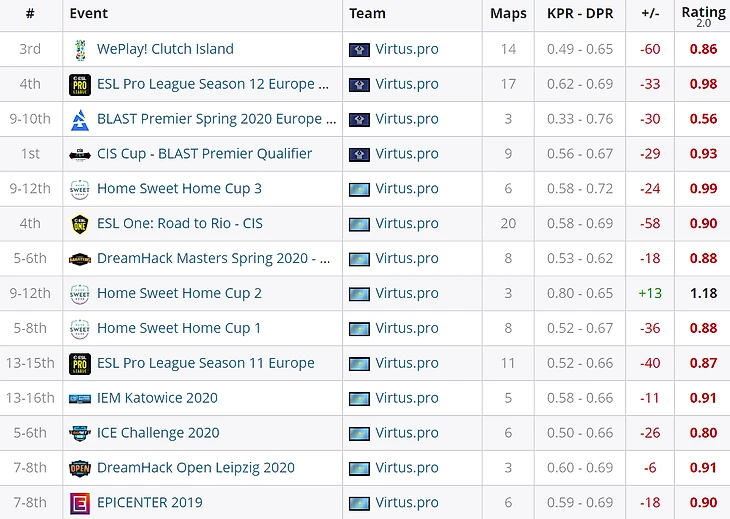The image size is (730, 519).
Task: Sort the table by Maps column
Action: coord(508,14)
